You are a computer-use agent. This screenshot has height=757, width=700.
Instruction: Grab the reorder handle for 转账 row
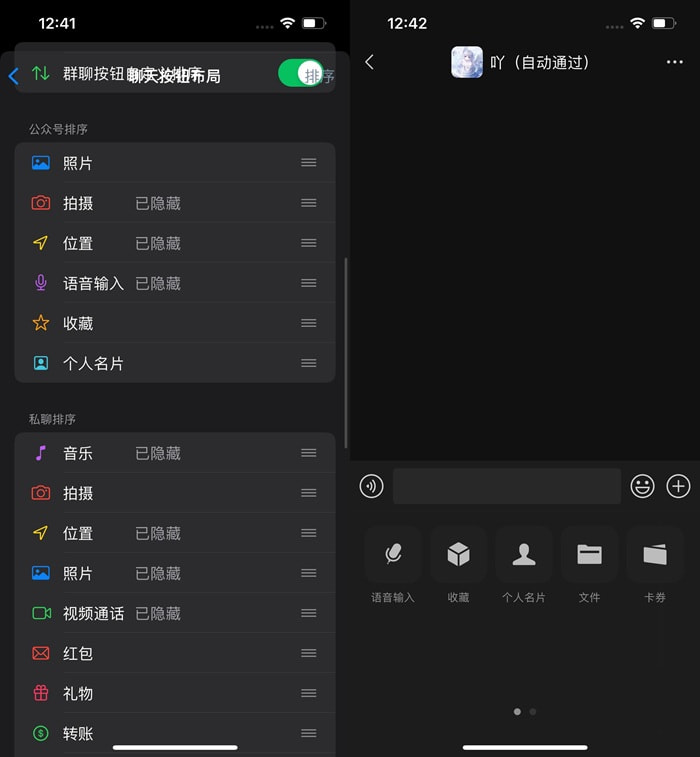(x=308, y=733)
